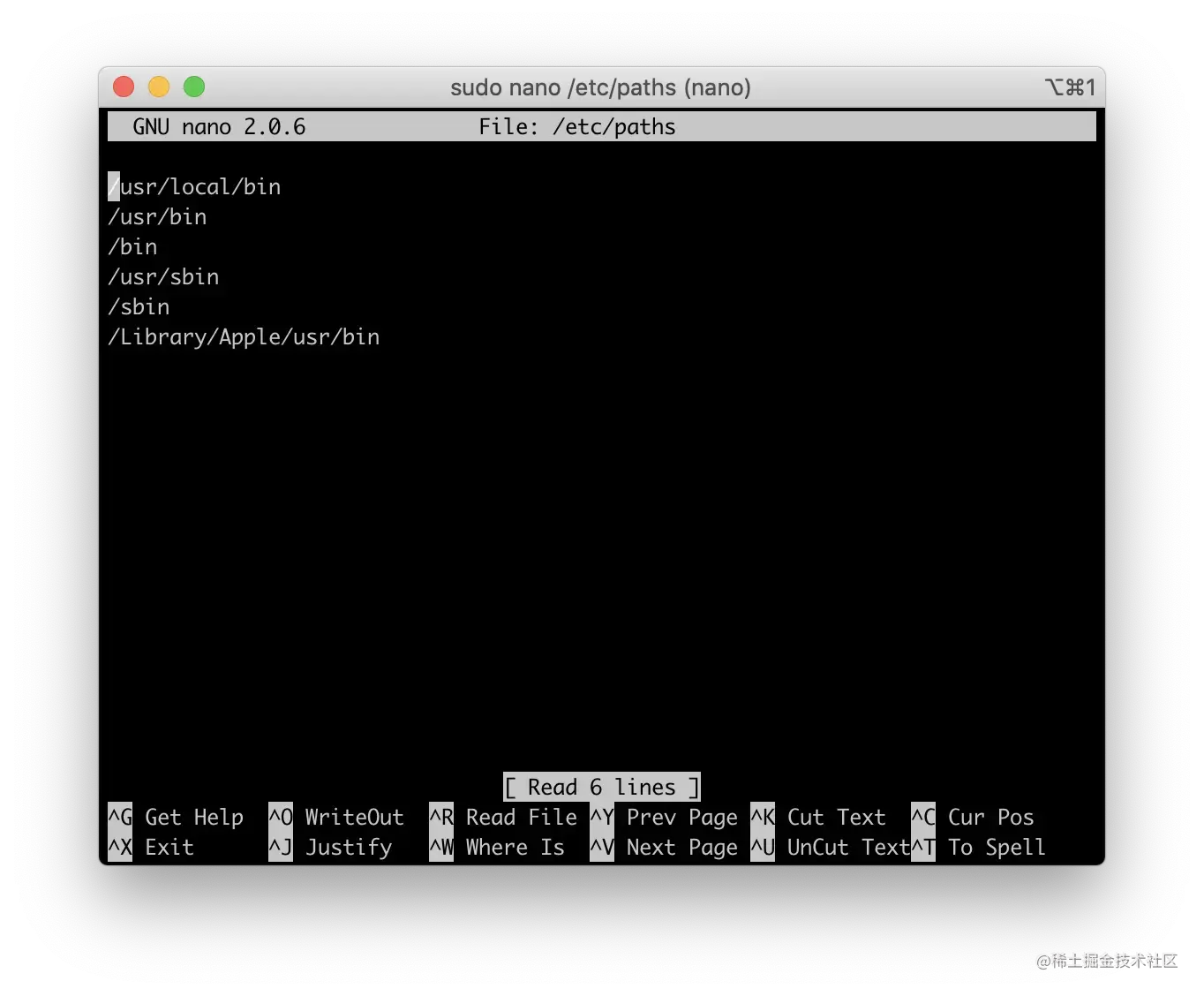Viewport: 1204px width, 996px height.
Task: Click the 'Read File' shortcut label
Action: [x=522, y=817]
